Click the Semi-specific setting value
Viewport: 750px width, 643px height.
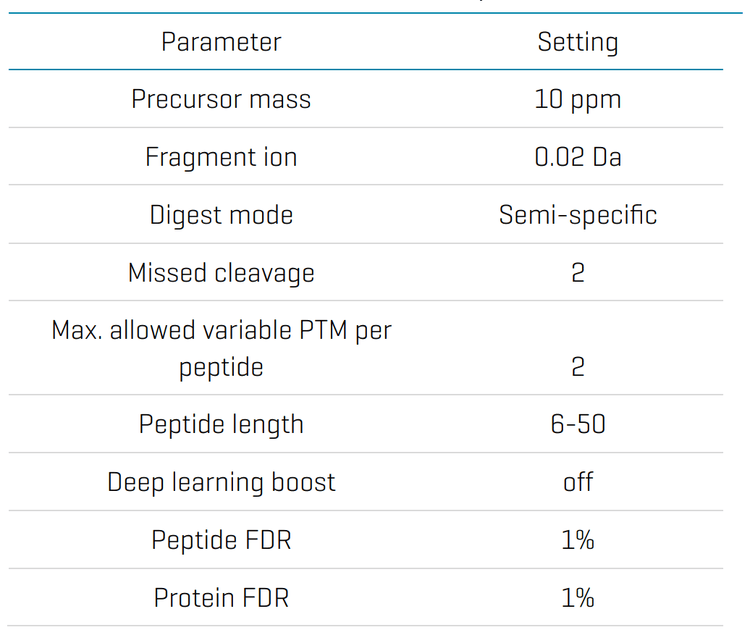pyautogui.click(x=578, y=215)
